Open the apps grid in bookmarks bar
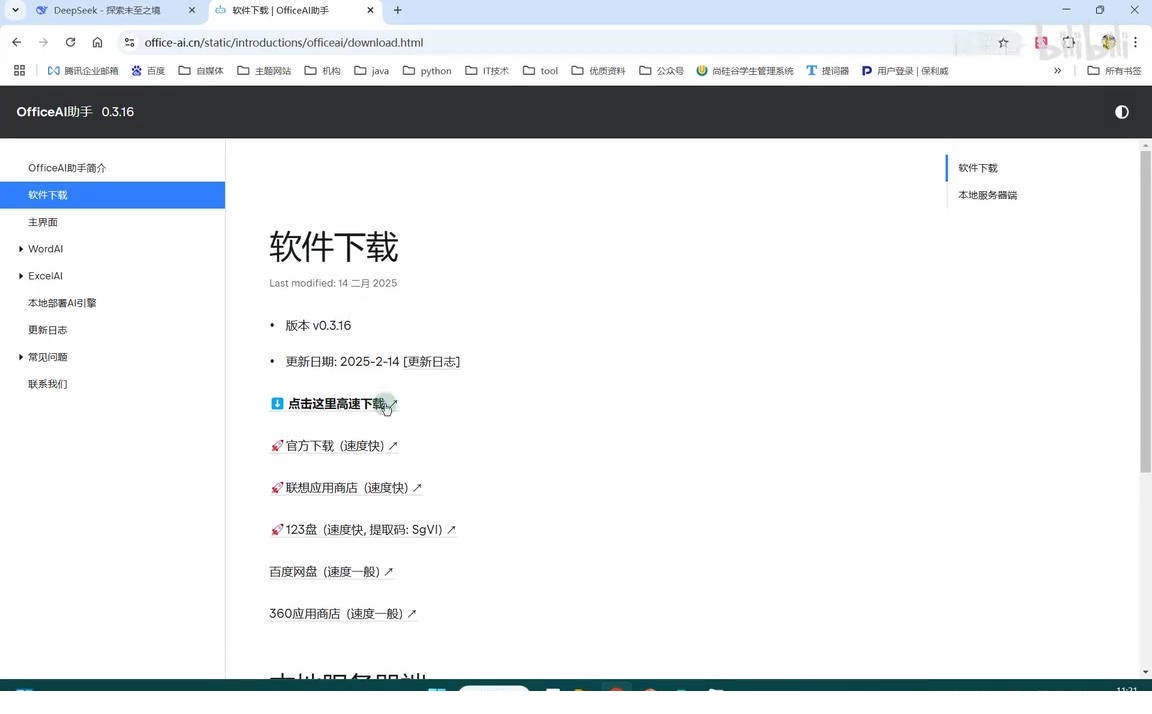 tap(20, 71)
